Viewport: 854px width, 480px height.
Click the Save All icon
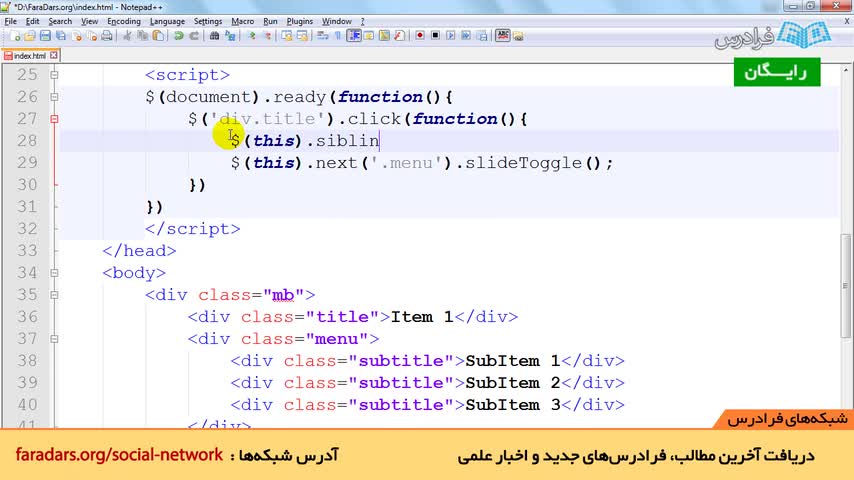pyautogui.click(x=60, y=36)
